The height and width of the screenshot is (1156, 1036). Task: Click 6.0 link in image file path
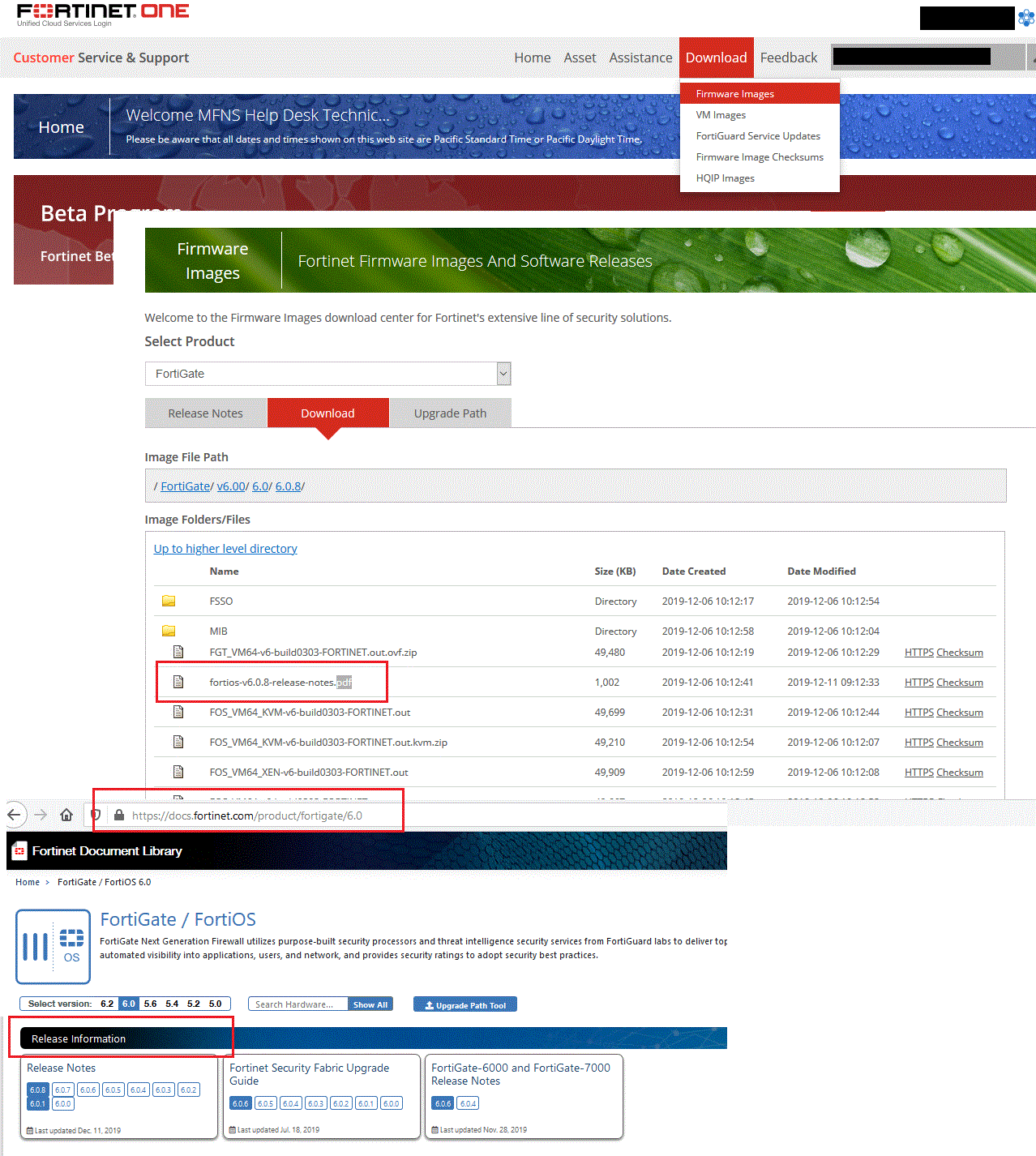click(260, 486)
